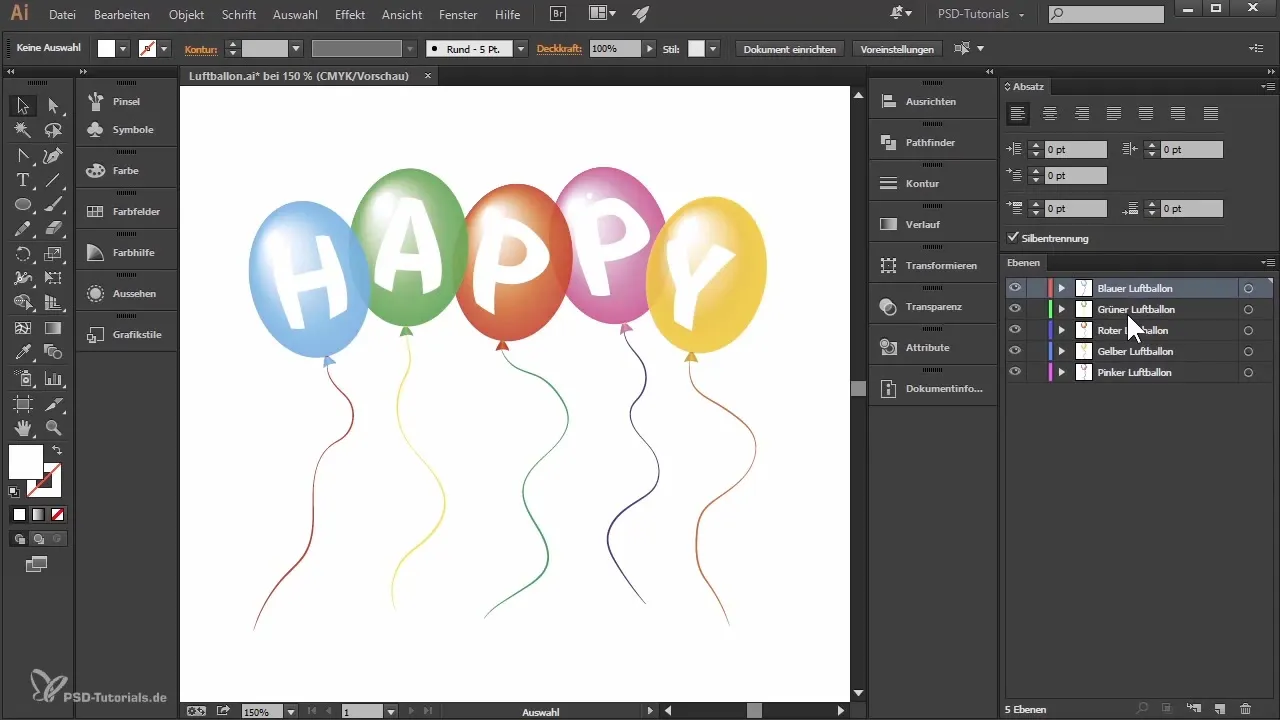This screenshot has height=720, width=1280.
Task: Select the Rotate tool
Action: pos(23,254)
